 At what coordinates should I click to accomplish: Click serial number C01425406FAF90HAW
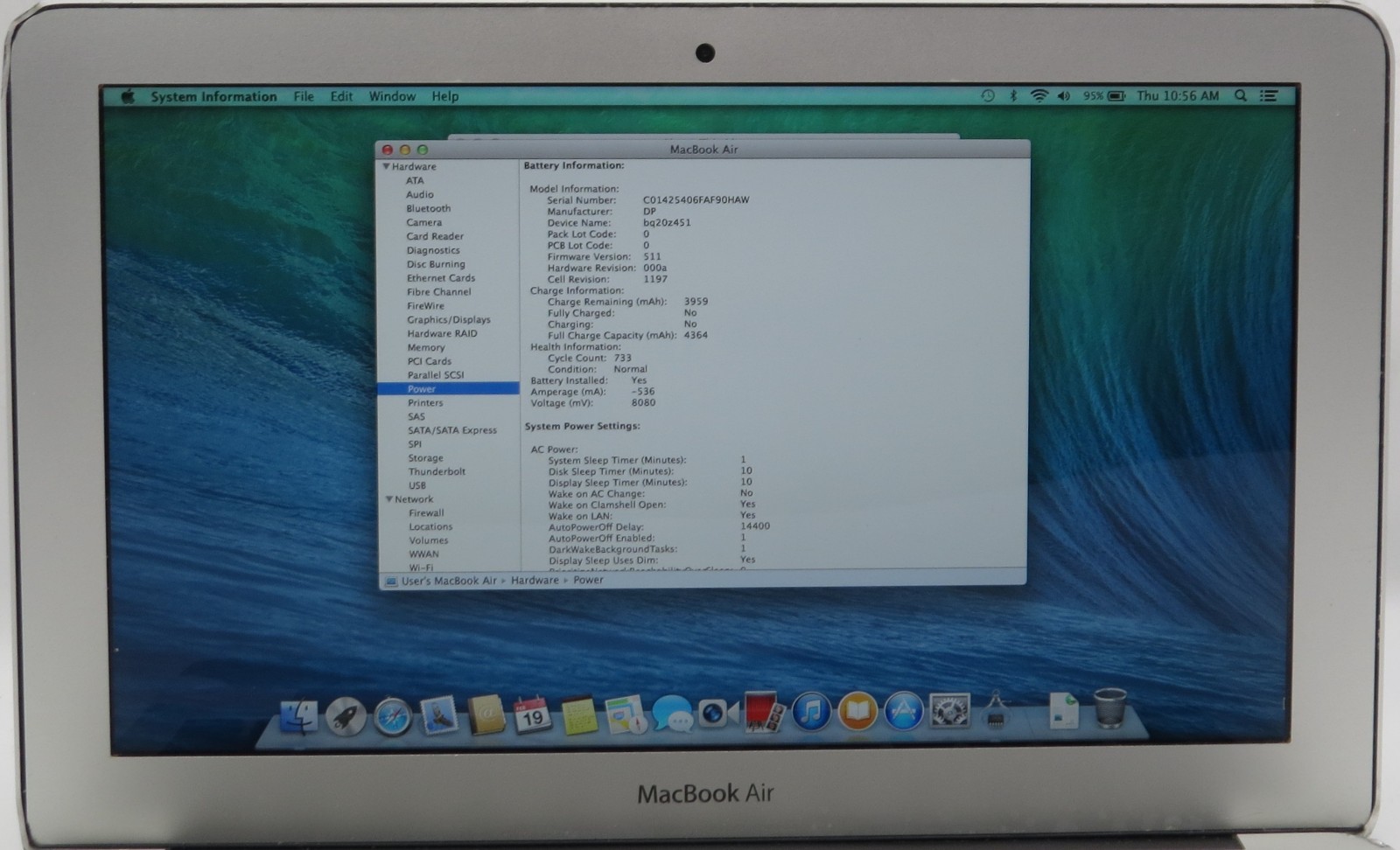696,200
